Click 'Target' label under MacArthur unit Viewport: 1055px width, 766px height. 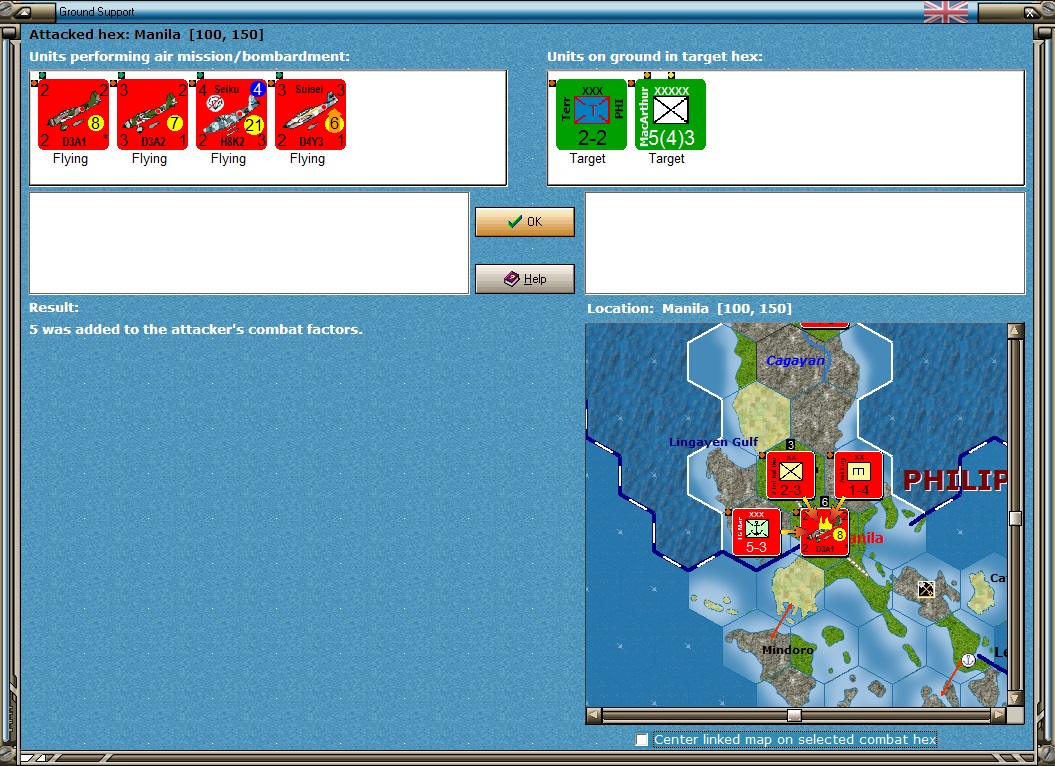click(666, 159)
